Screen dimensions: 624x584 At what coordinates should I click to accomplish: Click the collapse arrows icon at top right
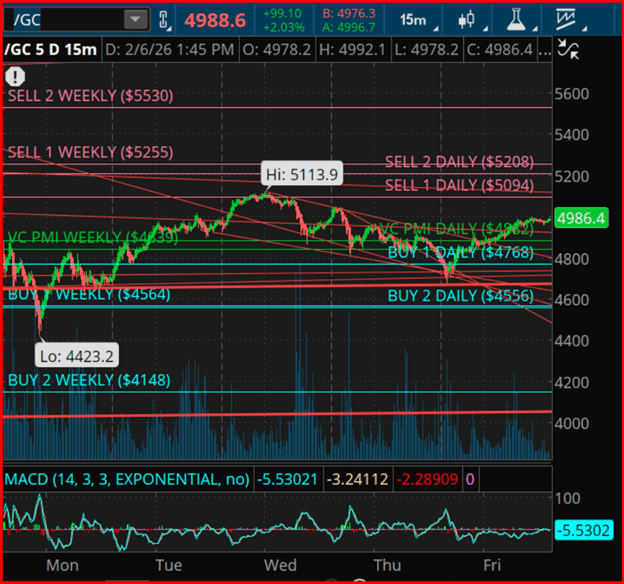[567, 47]
